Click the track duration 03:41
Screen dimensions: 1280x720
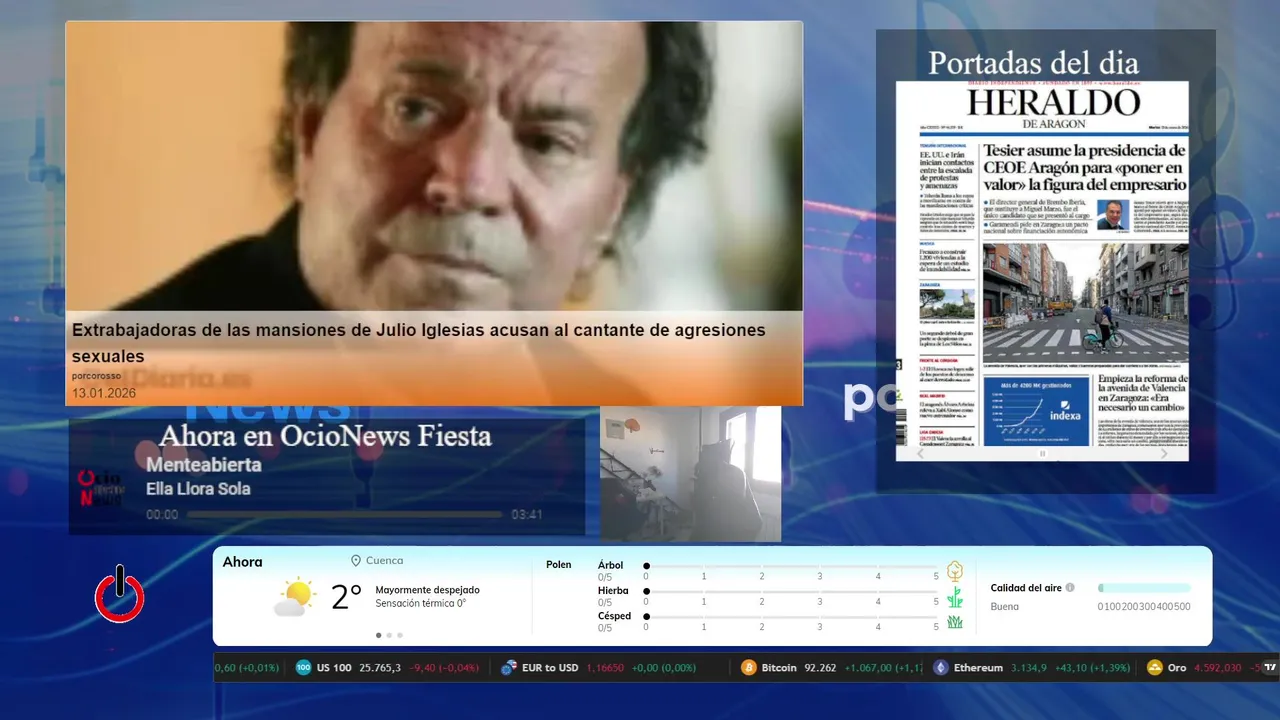click(527, 515)
